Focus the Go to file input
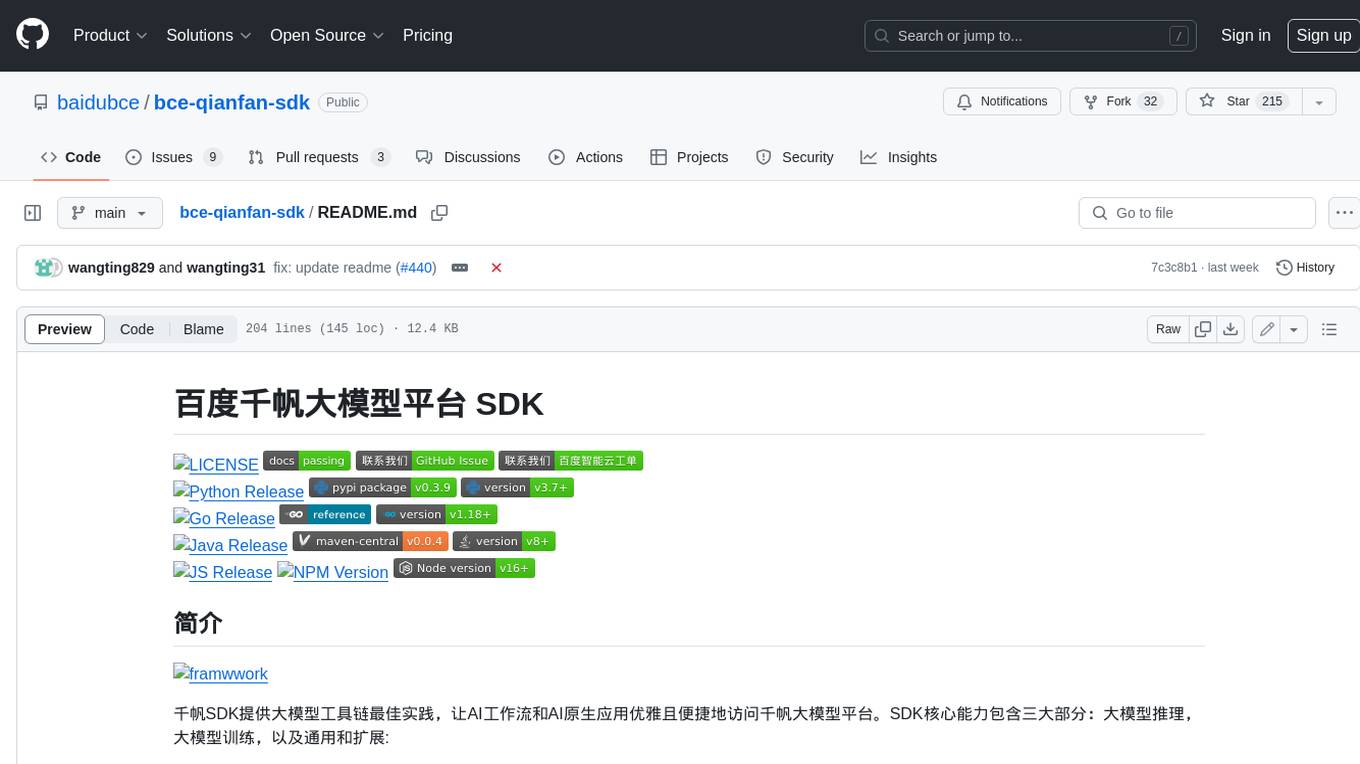The image size is (1360, 764). click(x=1197, y=213)
